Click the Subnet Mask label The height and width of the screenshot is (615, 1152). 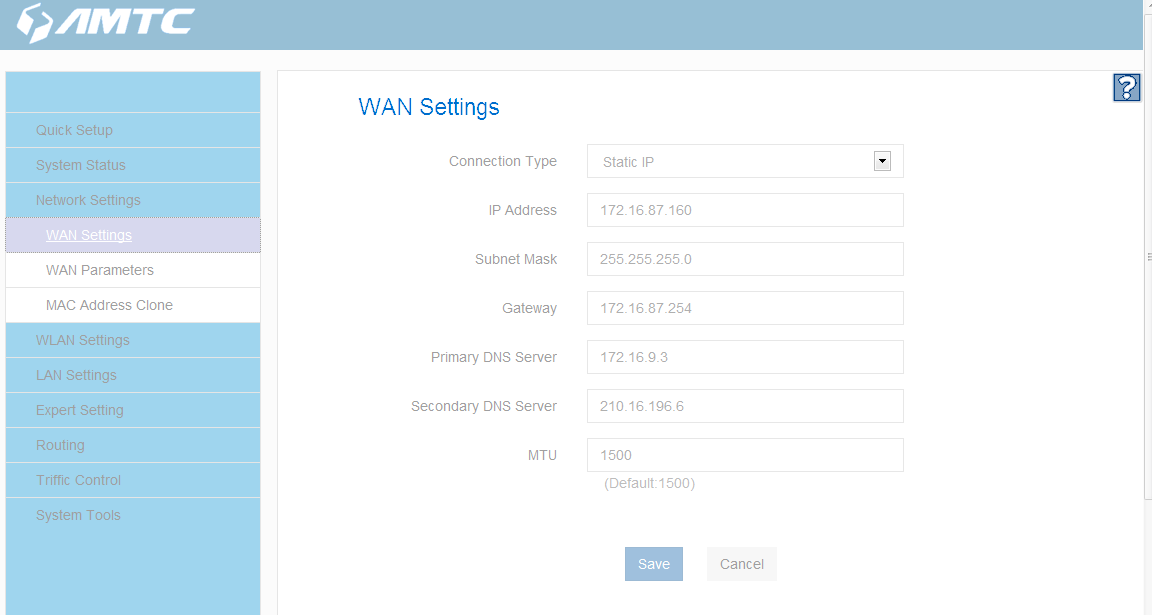click(516, 259)
